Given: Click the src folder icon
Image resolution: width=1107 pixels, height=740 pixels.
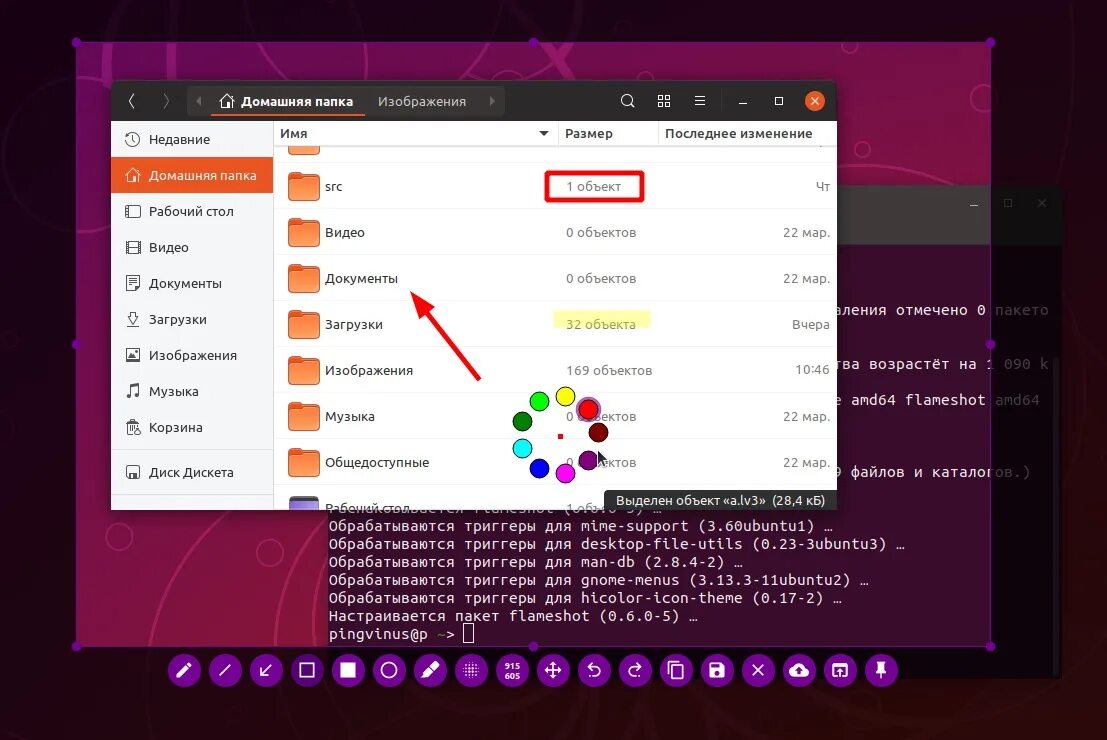Looking at the screenshot, I should tap(304, 186).
